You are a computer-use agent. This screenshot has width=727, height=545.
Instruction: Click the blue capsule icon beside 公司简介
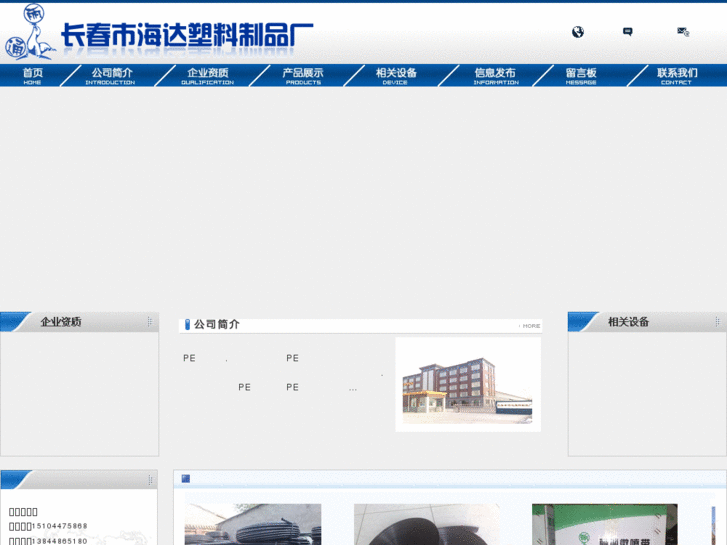click(187, 324)
